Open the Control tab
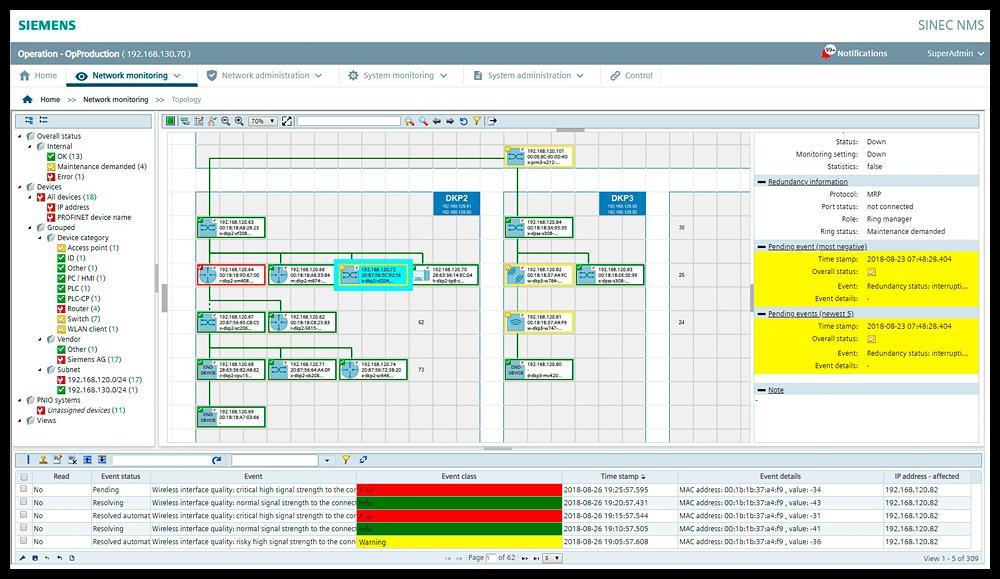Image resolution: width=1000 pixels, height=579 pixels. click(631, 75)
